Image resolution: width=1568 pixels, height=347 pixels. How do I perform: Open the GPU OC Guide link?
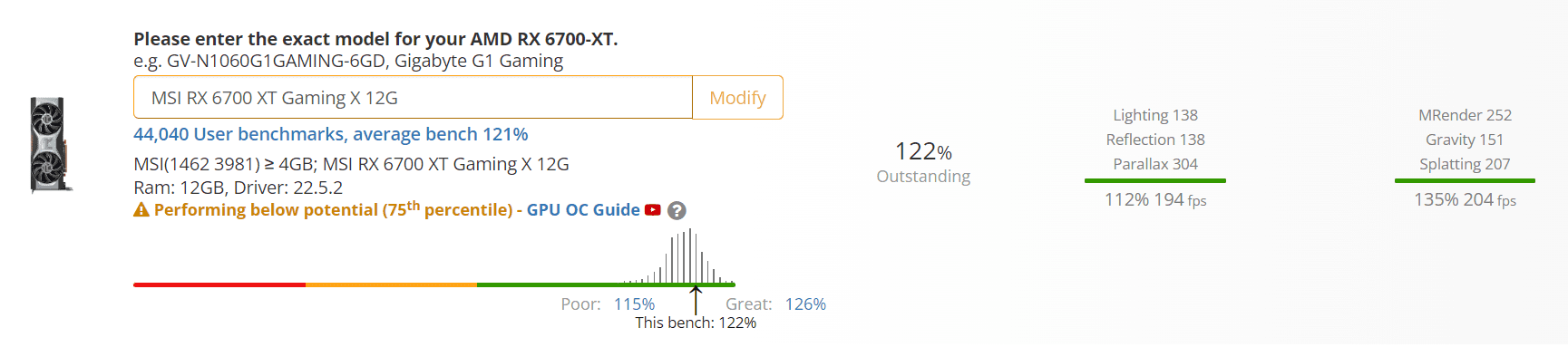click(x=583, y=210)
